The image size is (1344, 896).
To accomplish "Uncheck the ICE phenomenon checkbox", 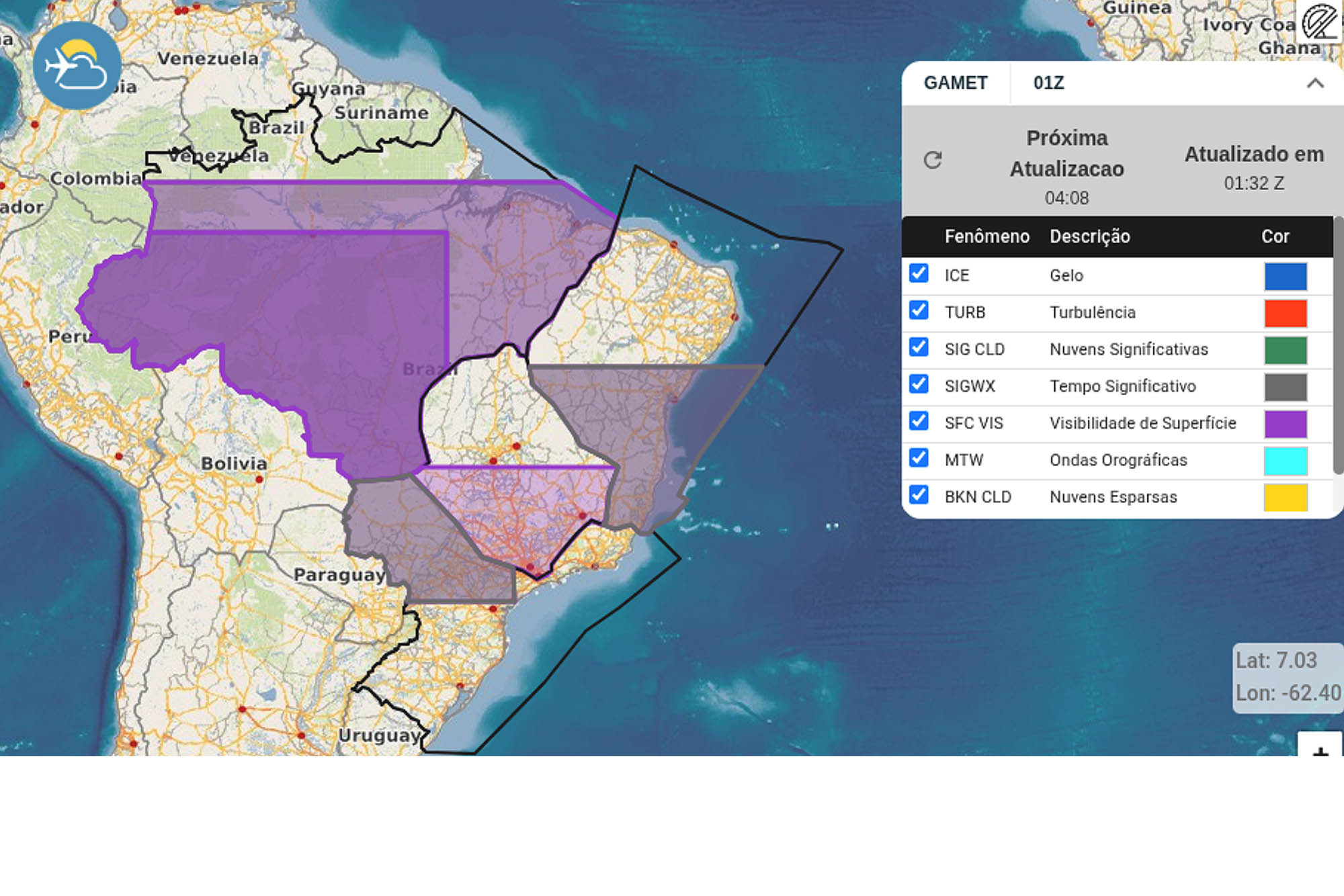I will point(919,273).
